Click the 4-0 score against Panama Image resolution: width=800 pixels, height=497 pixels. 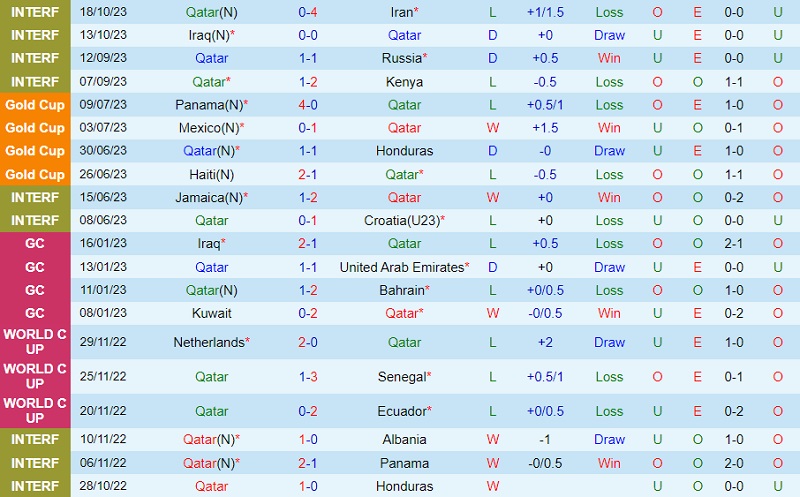(308, 104)
